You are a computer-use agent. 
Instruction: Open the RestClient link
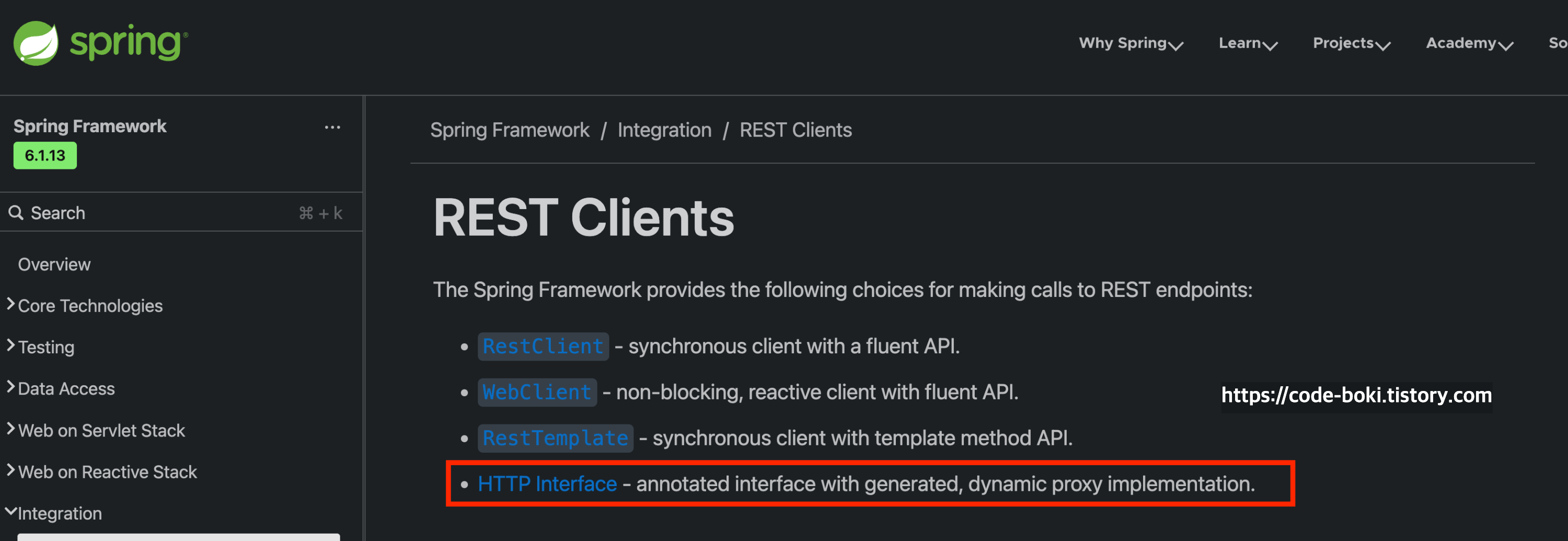tap(543, 346)
